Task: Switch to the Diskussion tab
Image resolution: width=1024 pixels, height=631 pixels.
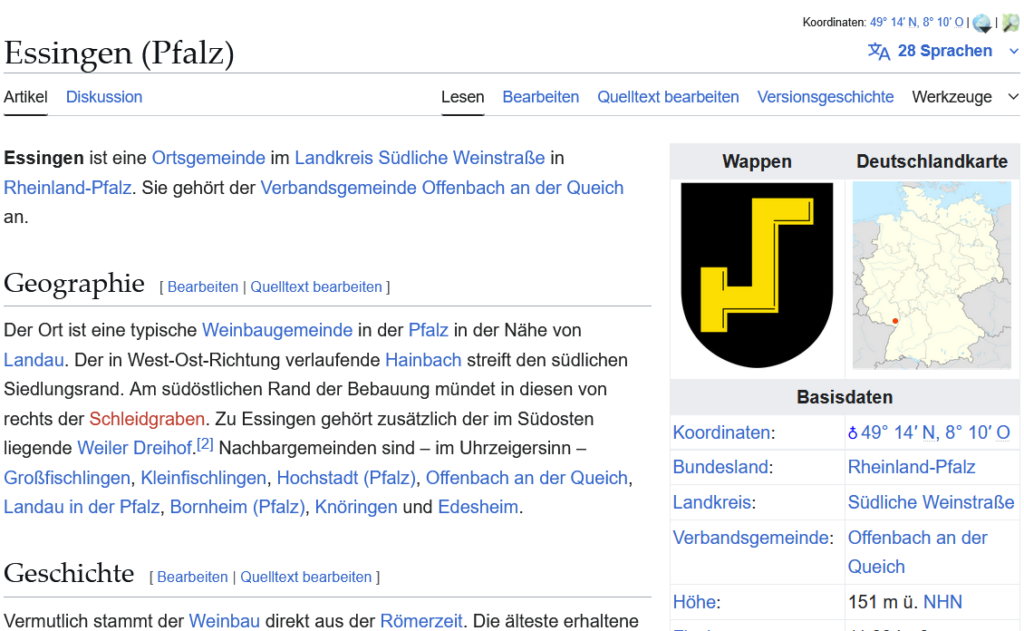Action: [x=104, y=97]
